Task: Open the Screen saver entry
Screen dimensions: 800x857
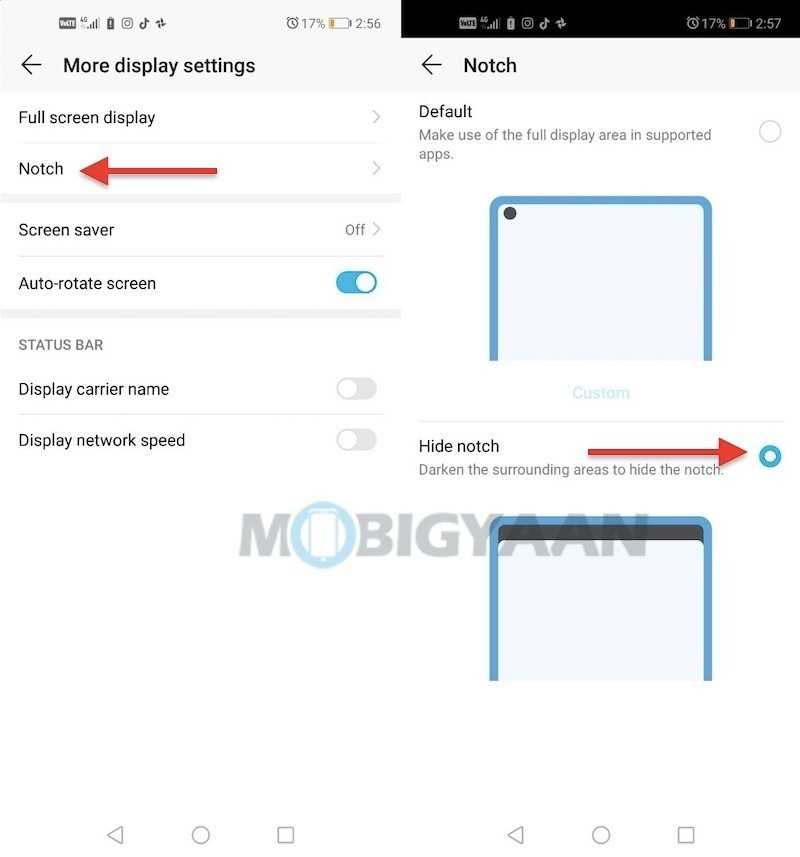Action: tap(200, 230)
